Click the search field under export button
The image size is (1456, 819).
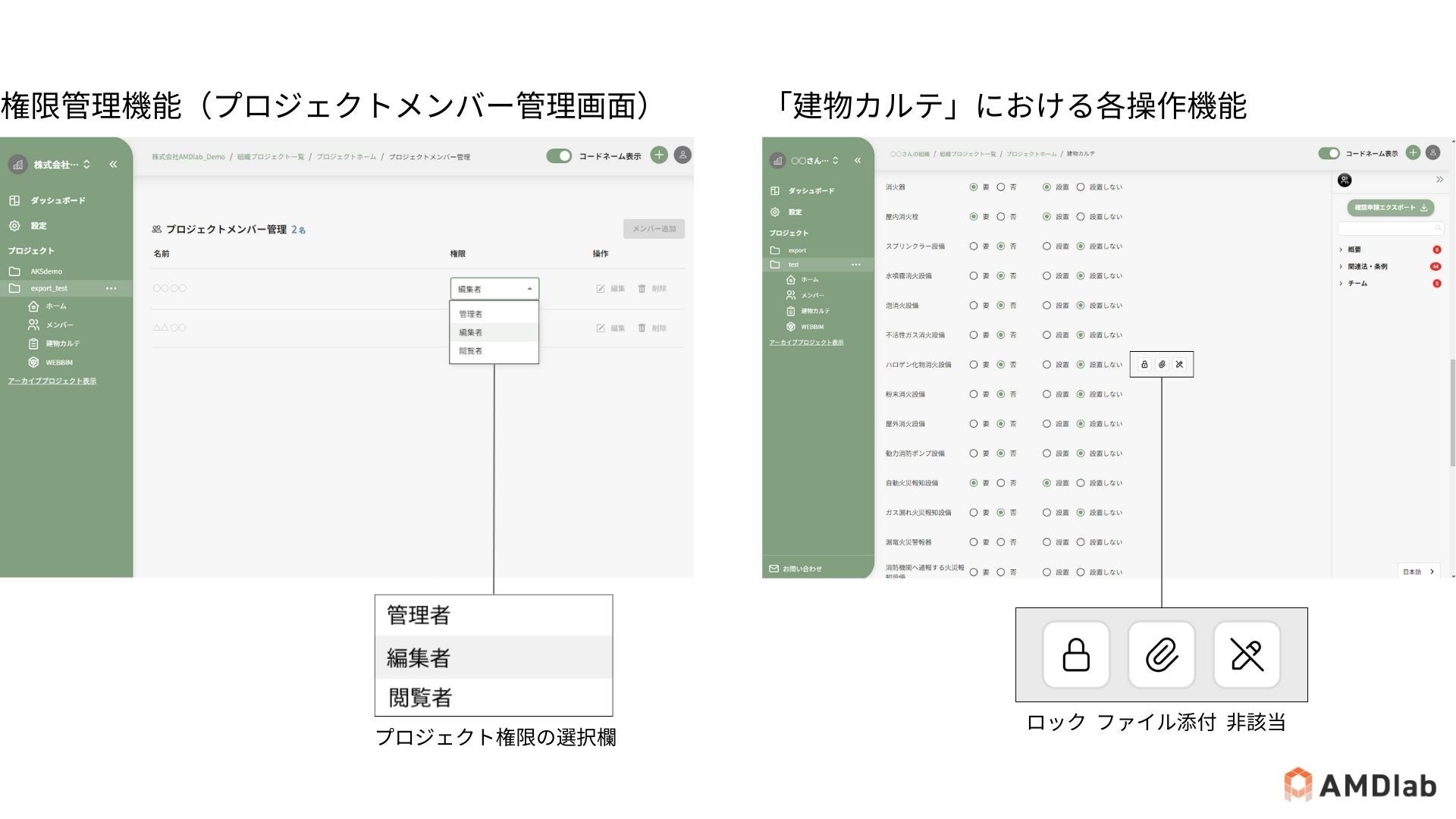[1386, 228]
